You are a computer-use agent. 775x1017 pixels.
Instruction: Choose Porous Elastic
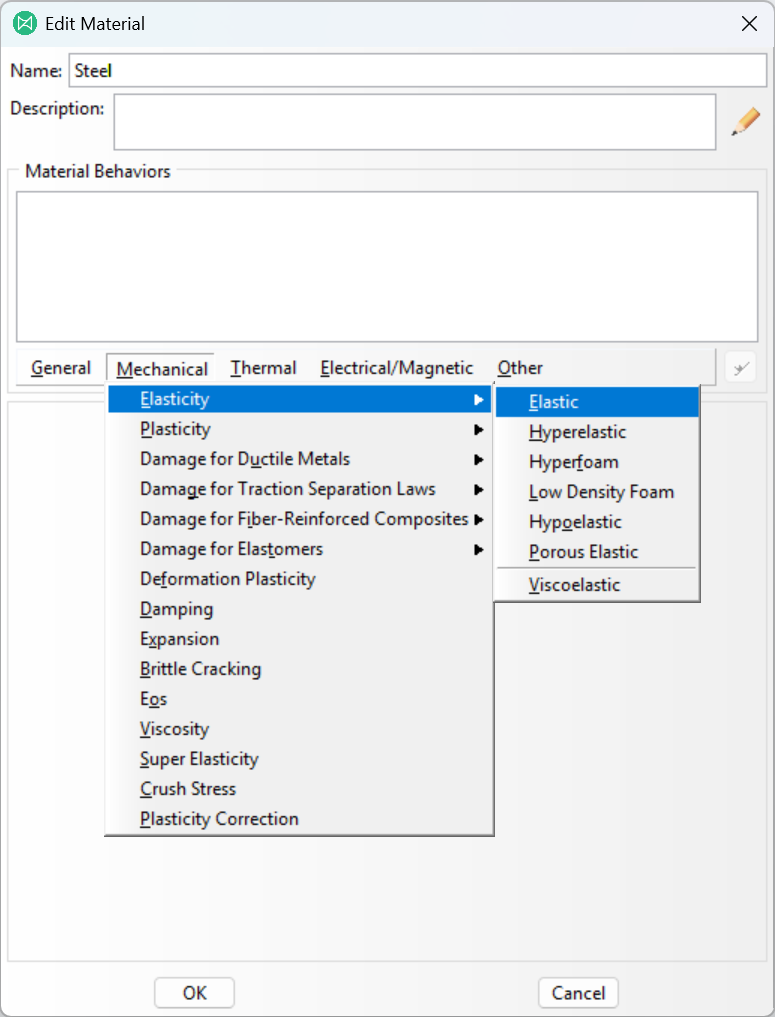point(597,552)
